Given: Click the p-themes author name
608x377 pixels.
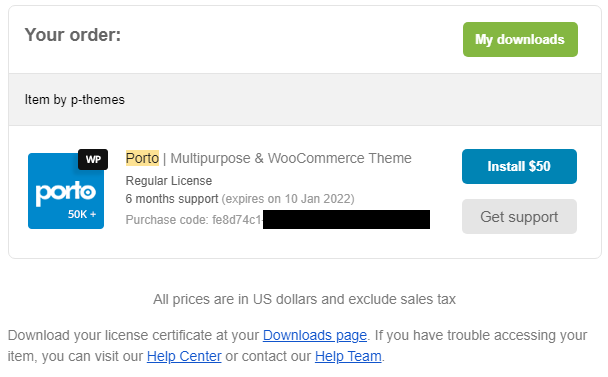Looking at the screenshot, I should point(98,100).
